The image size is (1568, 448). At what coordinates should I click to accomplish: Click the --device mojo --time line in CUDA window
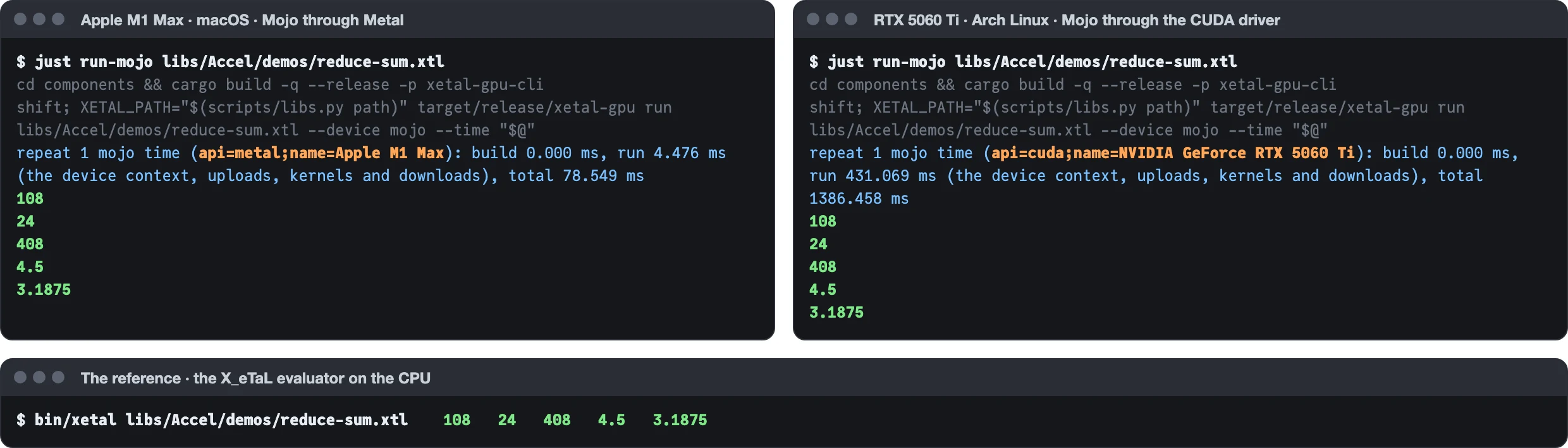pyautogui.click(x=1069, y=130)
